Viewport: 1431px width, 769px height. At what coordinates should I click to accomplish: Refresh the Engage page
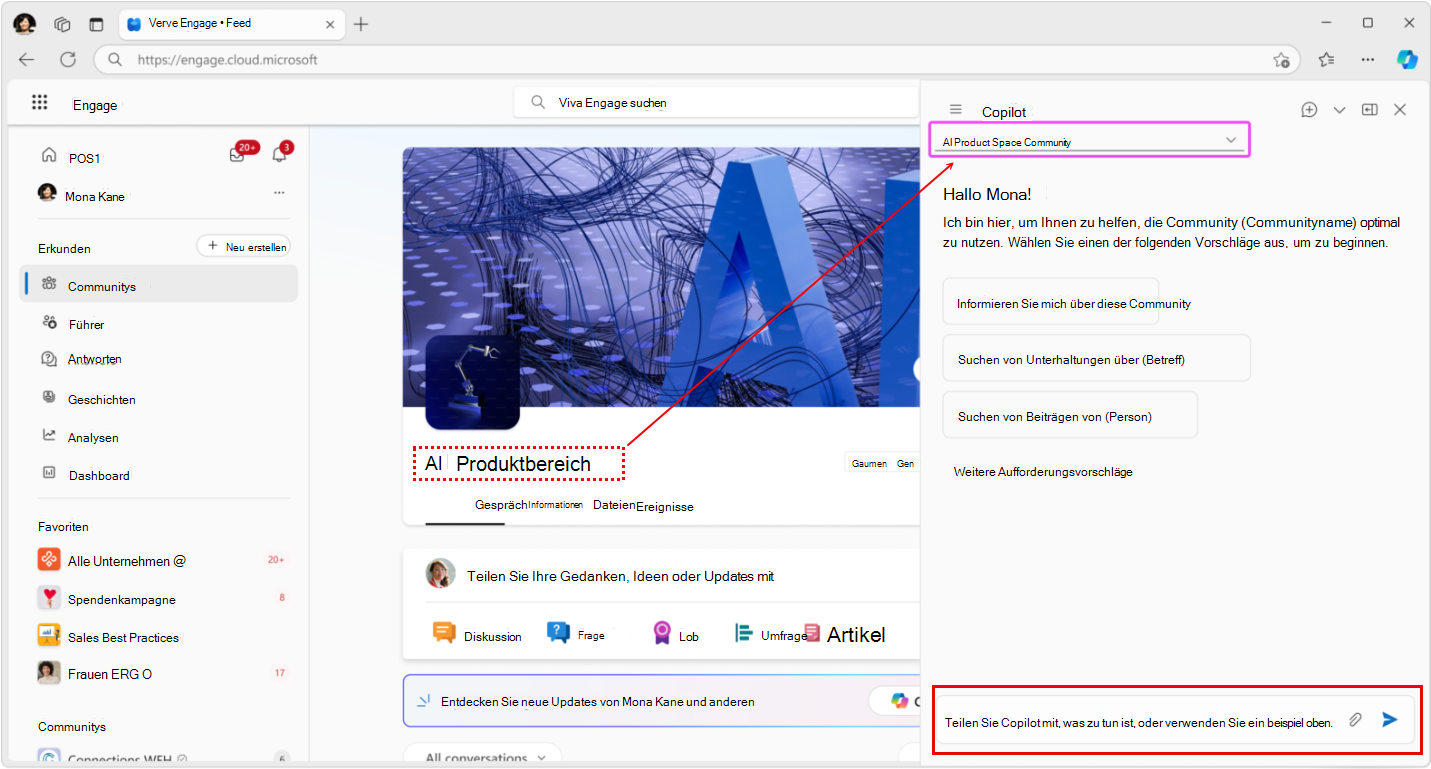(68, 59)
